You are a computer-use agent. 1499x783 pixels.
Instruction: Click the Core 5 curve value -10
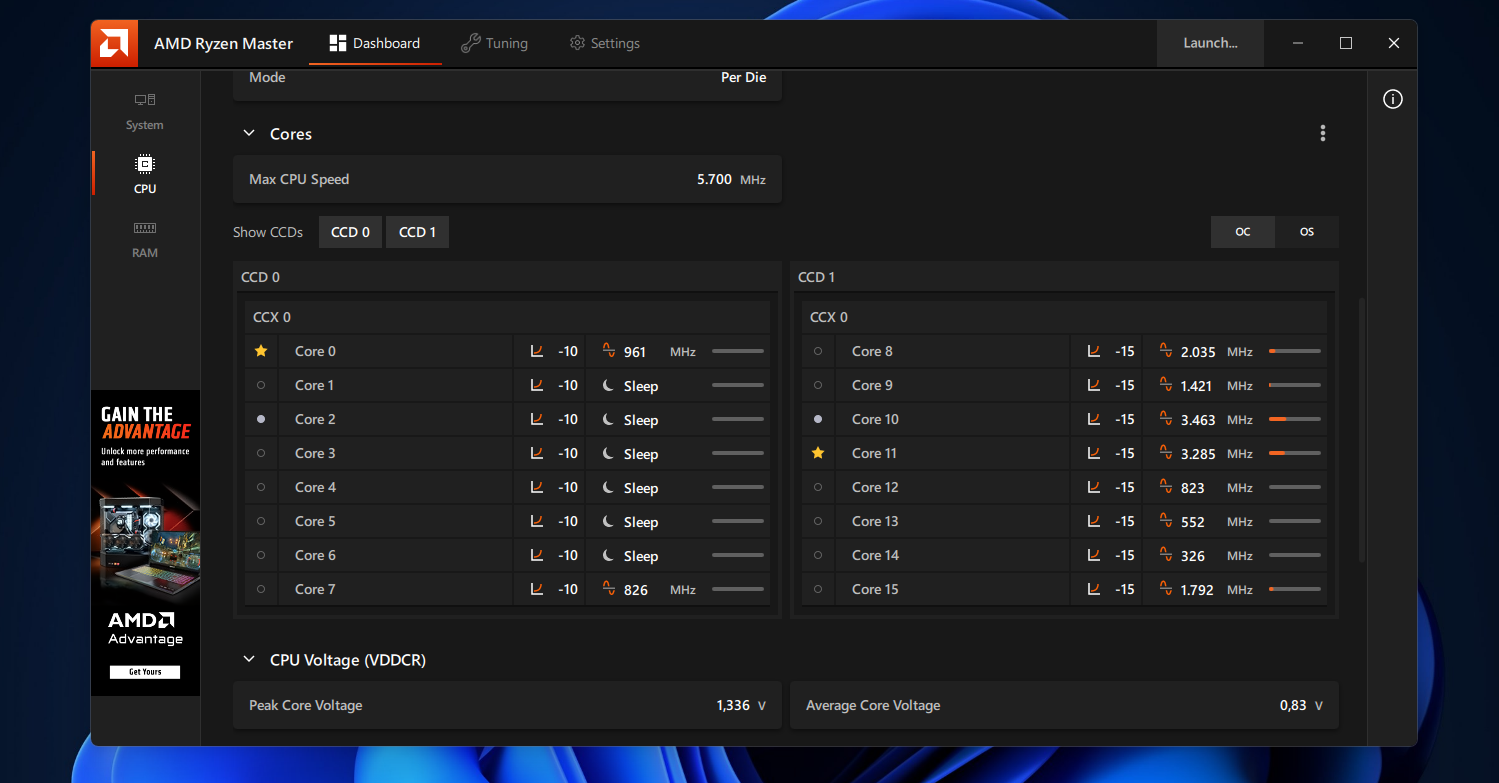click(x=568, y=521)
